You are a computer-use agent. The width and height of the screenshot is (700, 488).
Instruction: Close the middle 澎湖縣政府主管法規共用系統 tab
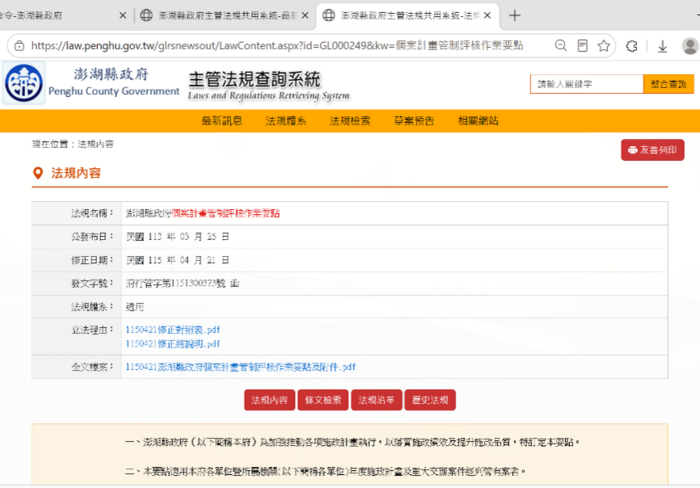coord(305,16)
